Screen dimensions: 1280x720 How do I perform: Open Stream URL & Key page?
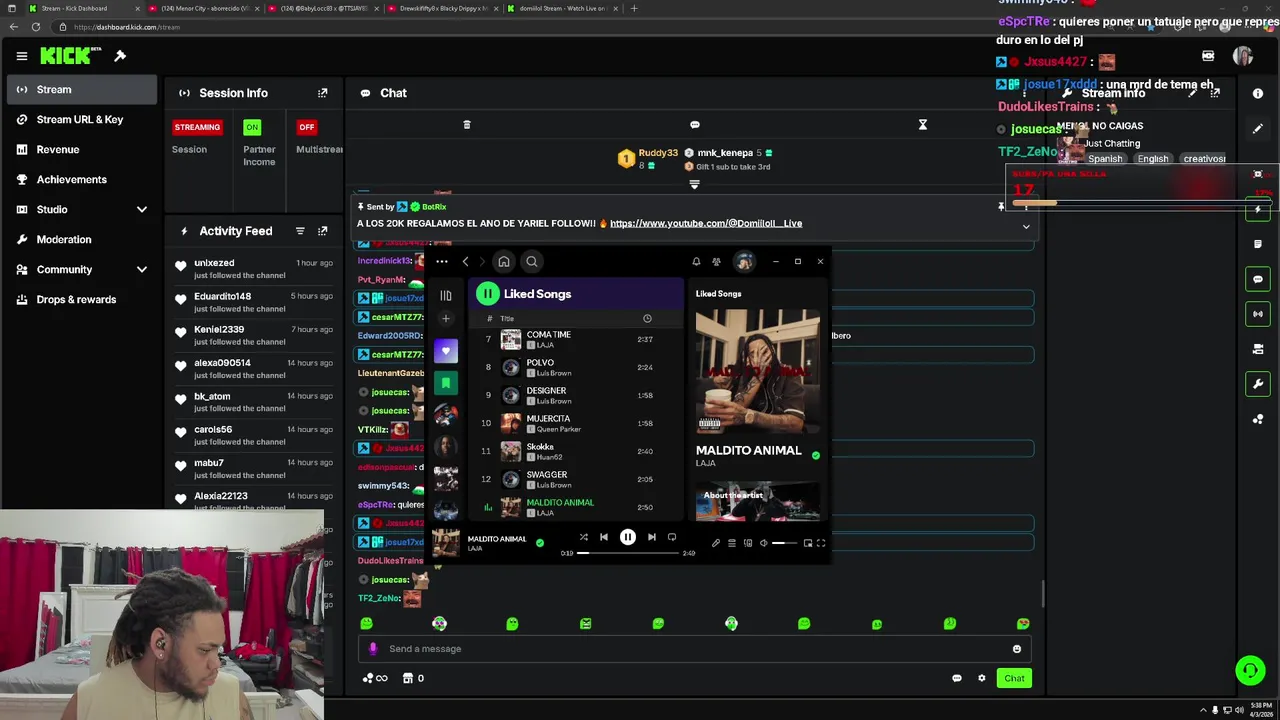coord(80,119)
